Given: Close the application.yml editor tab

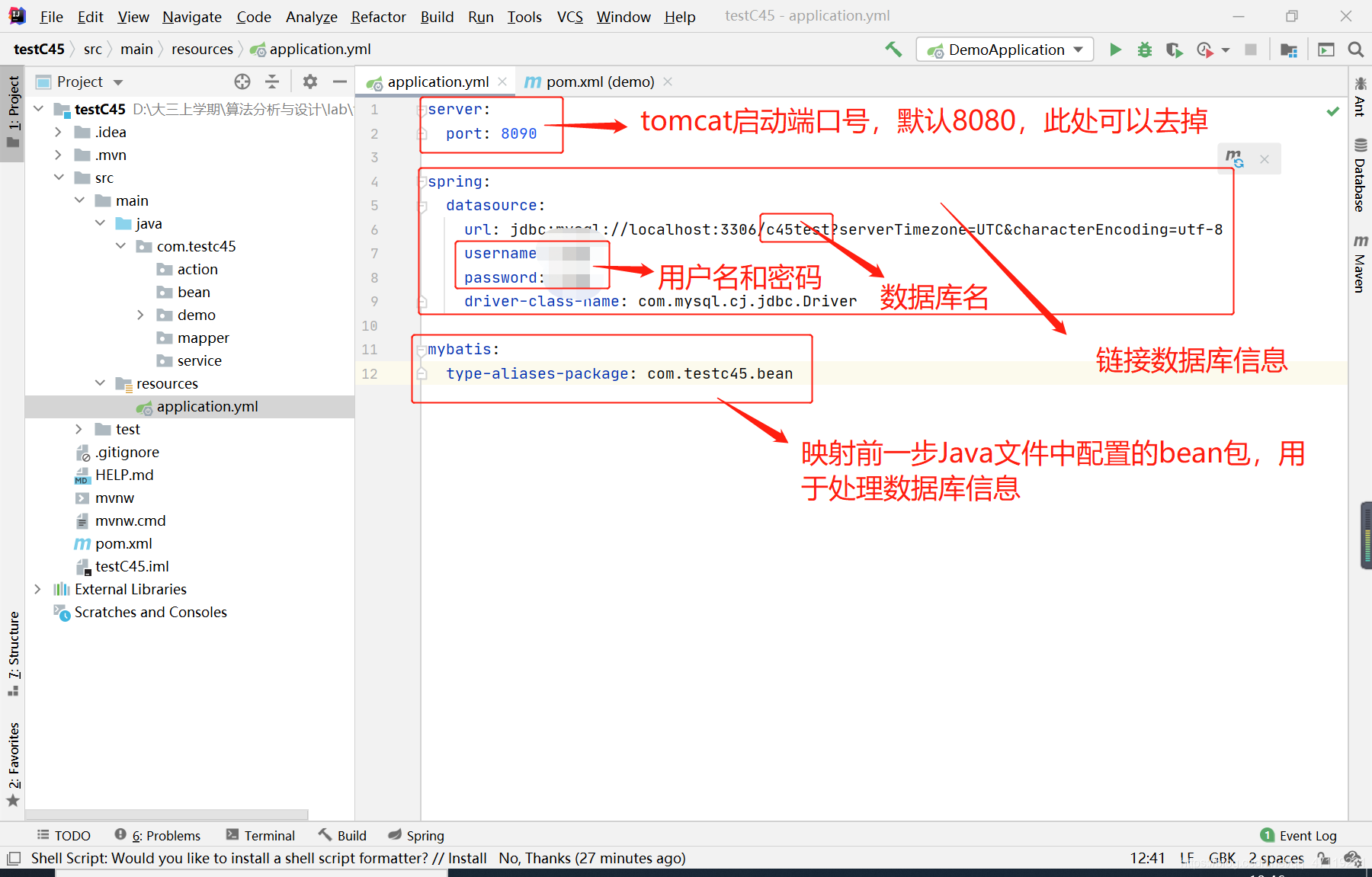Looking at the screenshot, I should click(502, 82).
